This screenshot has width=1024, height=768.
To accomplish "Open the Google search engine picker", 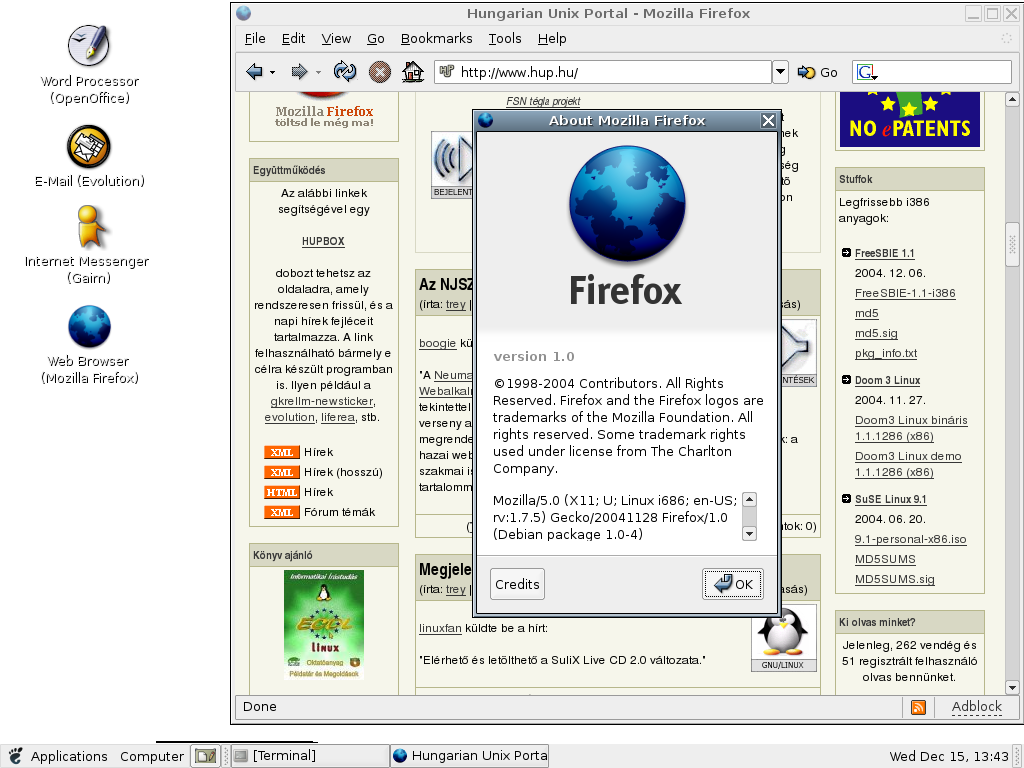I will point(867,72).
